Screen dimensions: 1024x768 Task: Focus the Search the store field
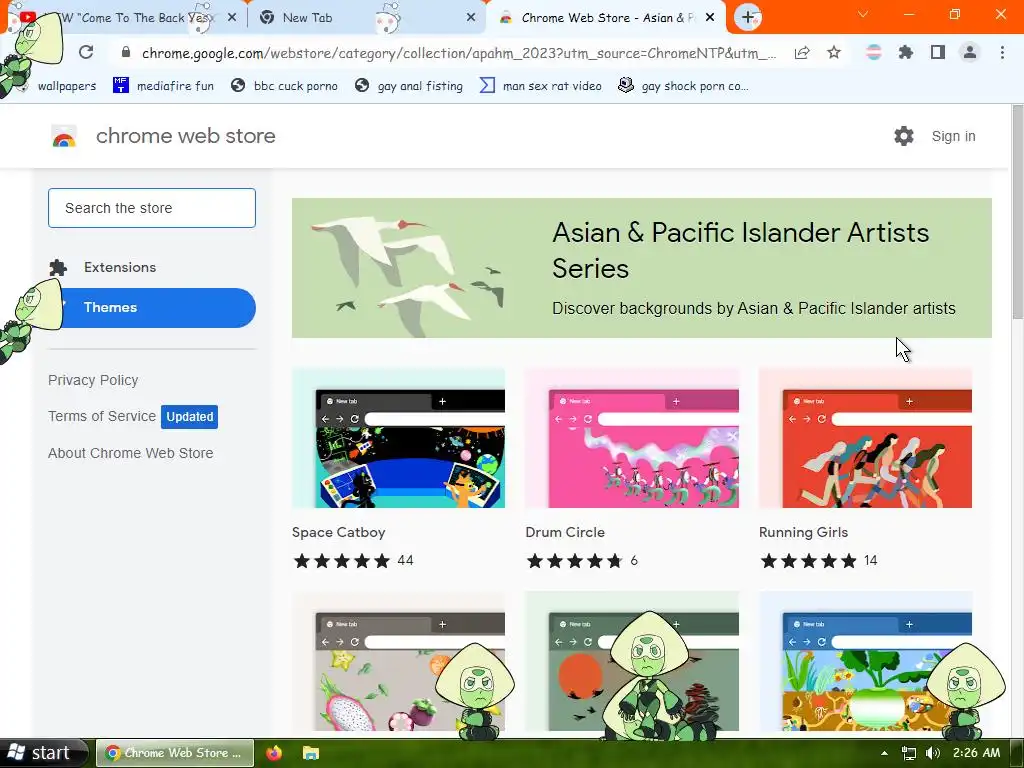(152, 208)
